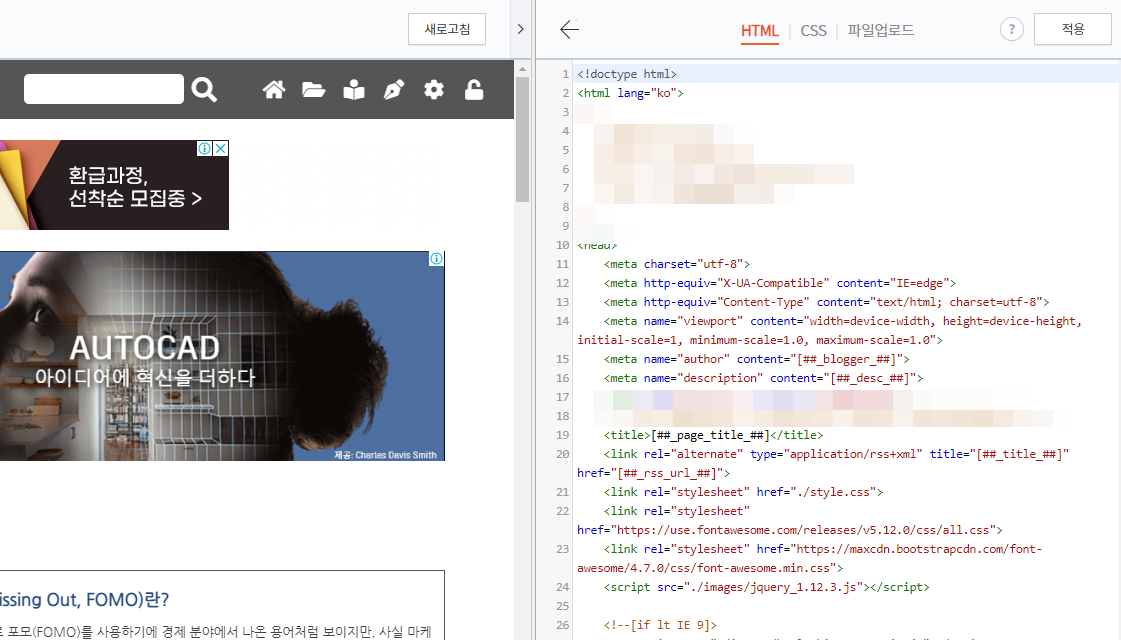Switch to the CSS tab
1121x640 pixels.
[x=814, y=31]
